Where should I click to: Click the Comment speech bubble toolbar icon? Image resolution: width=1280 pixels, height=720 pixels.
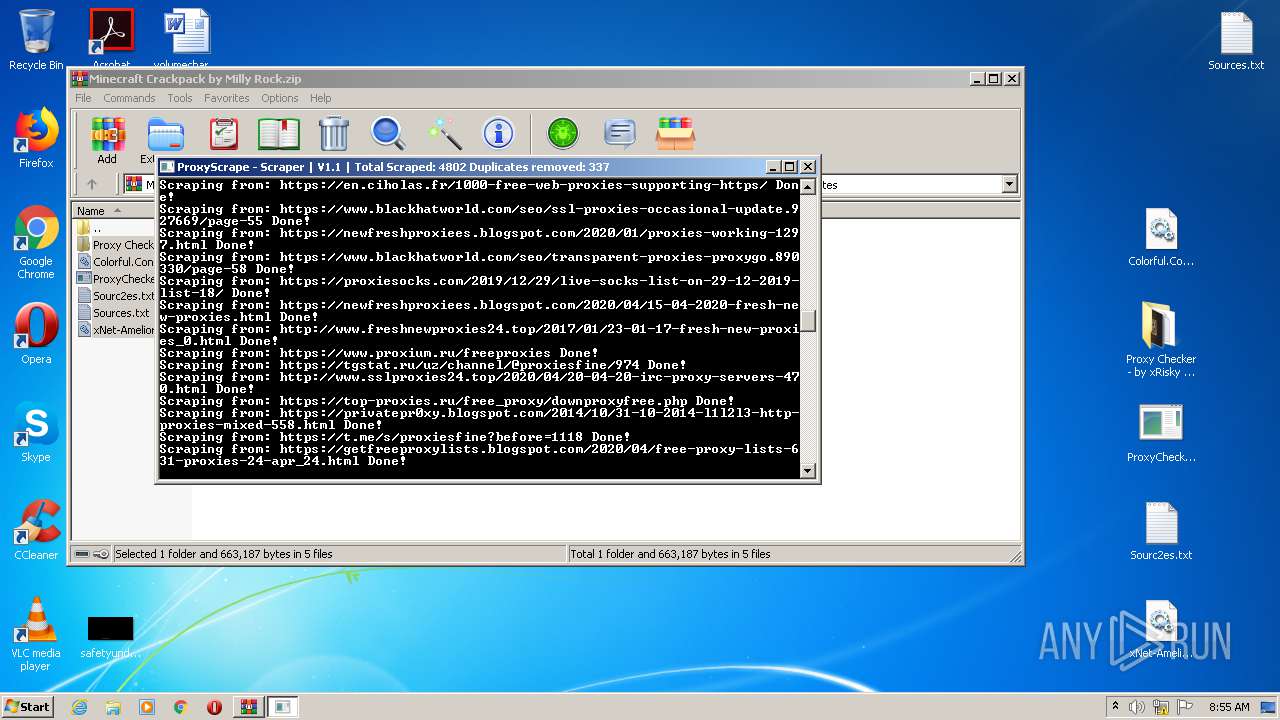620,133
